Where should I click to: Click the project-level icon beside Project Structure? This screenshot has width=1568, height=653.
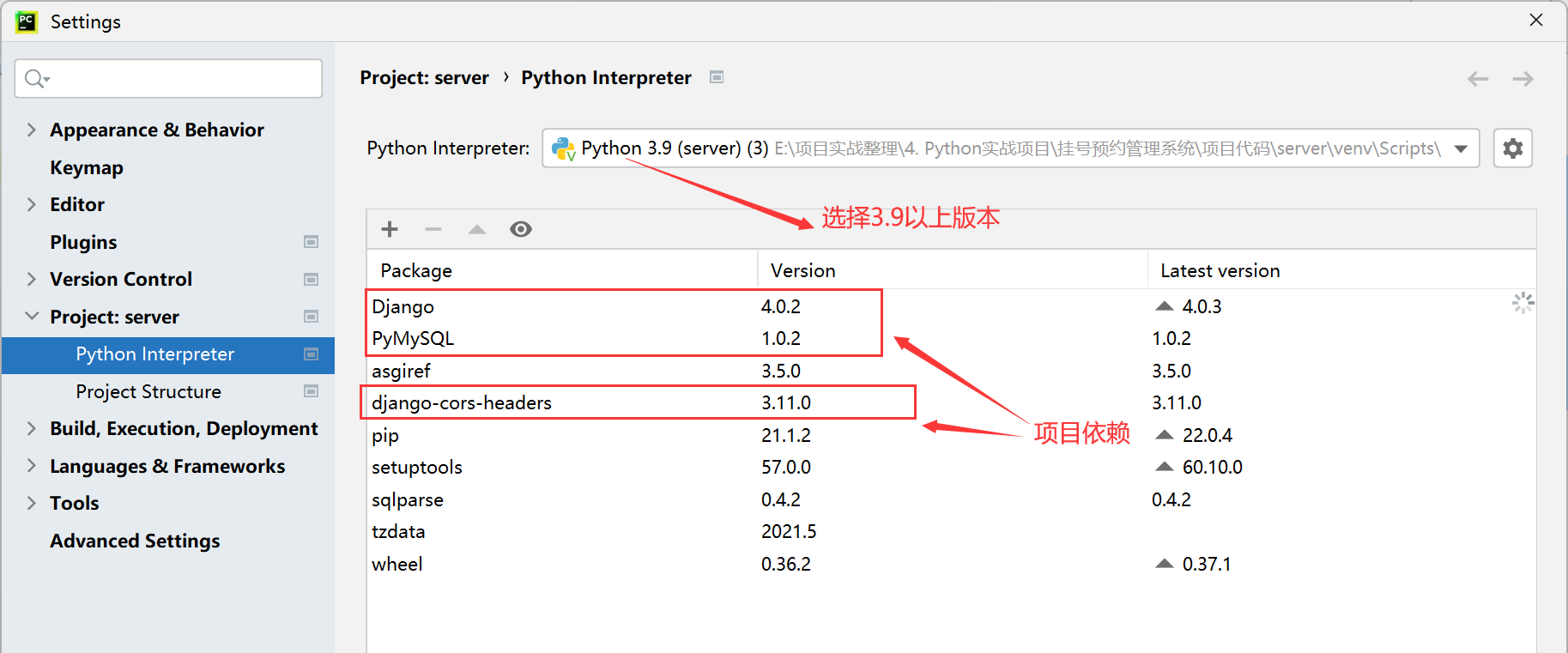coord(312,391)
